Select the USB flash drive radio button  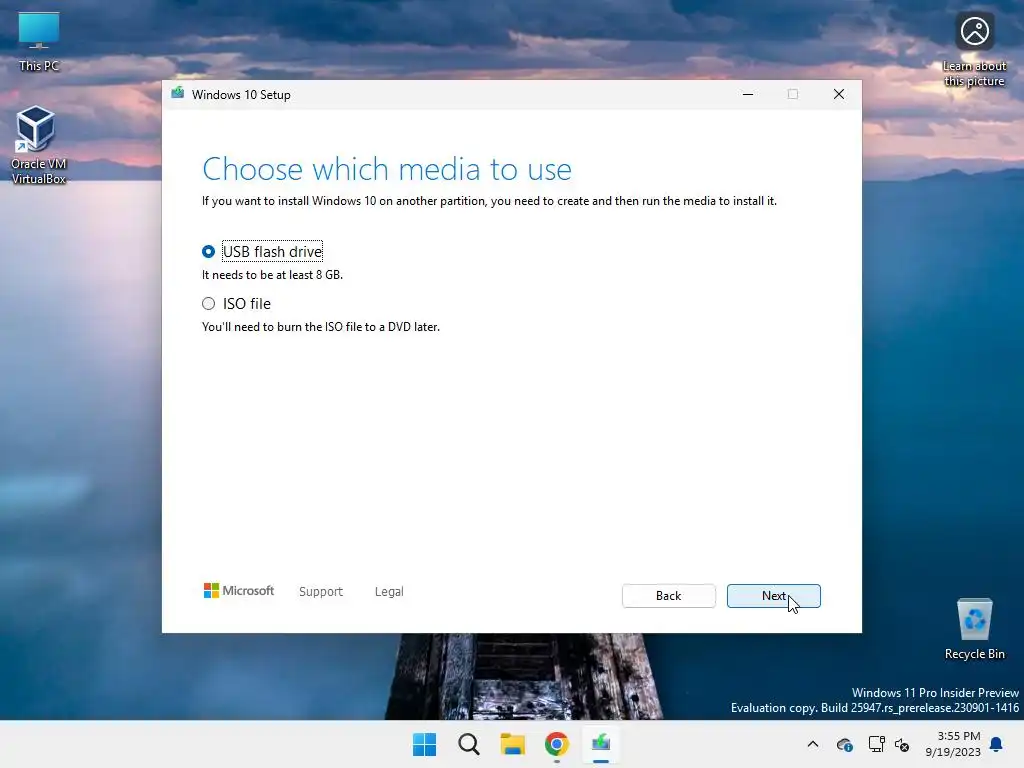(208, 251)
